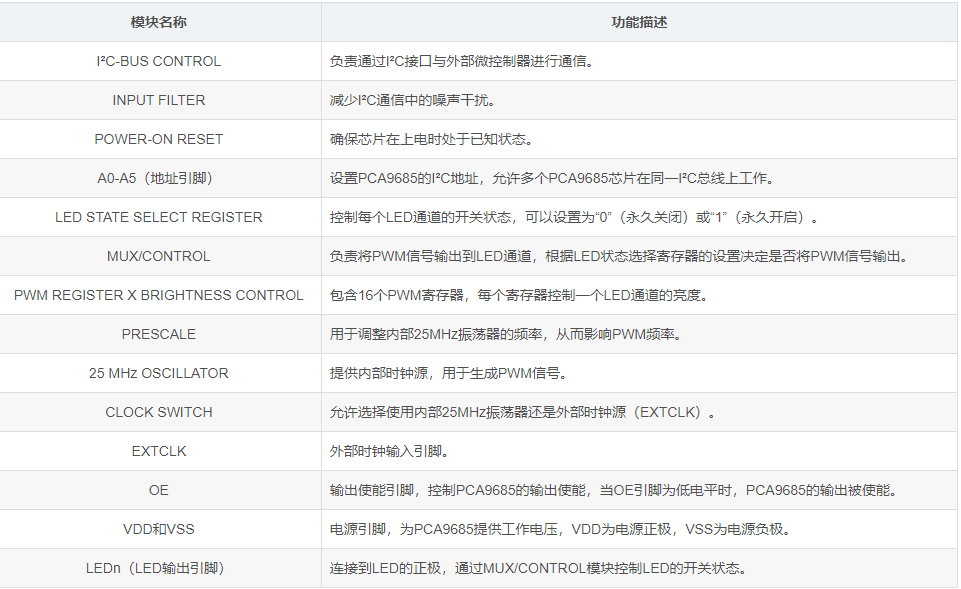The width and height of the screenshot is (961, 589).
Task: Click description starting with 设置PCA9685的I²C地址
Action: pos(553,178)
